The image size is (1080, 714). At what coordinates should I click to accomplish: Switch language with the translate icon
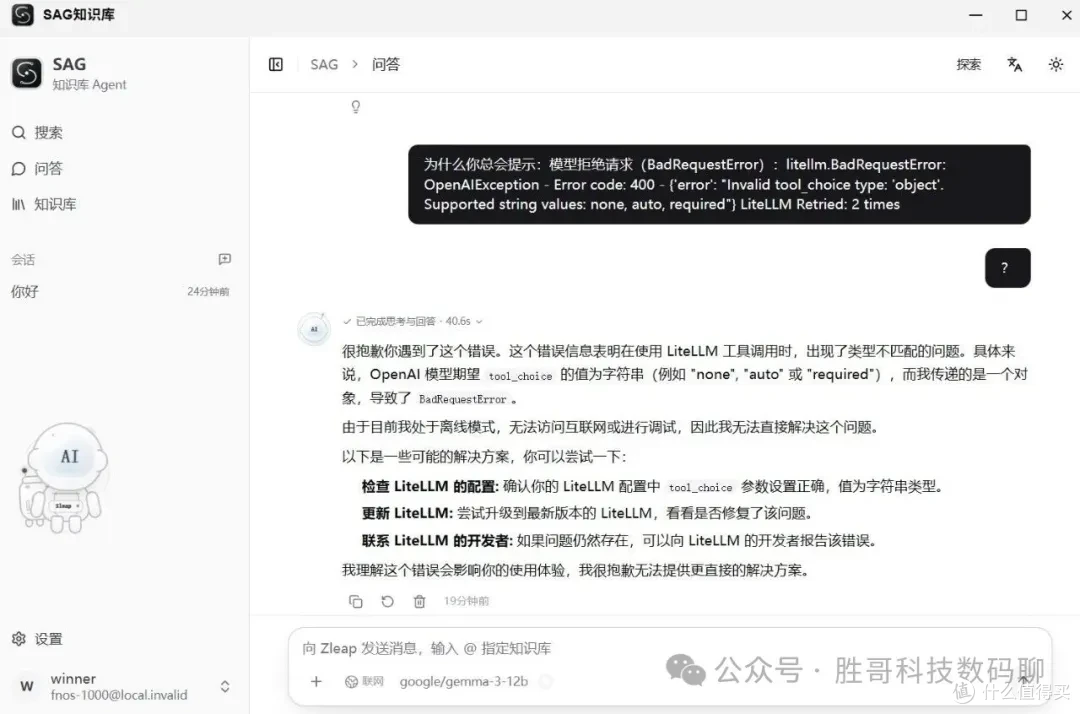click(x=1015, y=64)
